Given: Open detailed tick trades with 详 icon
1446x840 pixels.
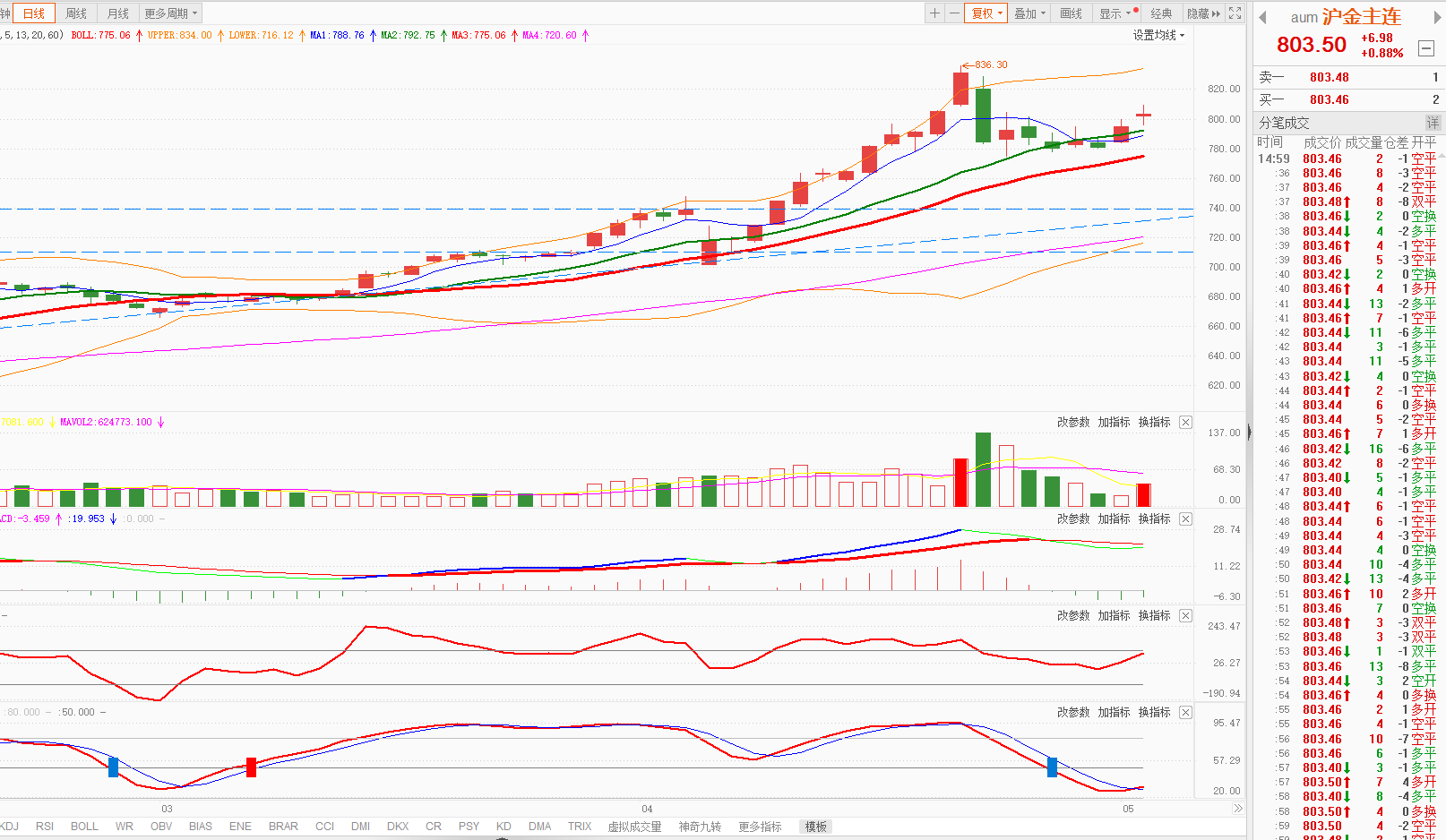Looking at the screenshot, I should (1433, 123).
